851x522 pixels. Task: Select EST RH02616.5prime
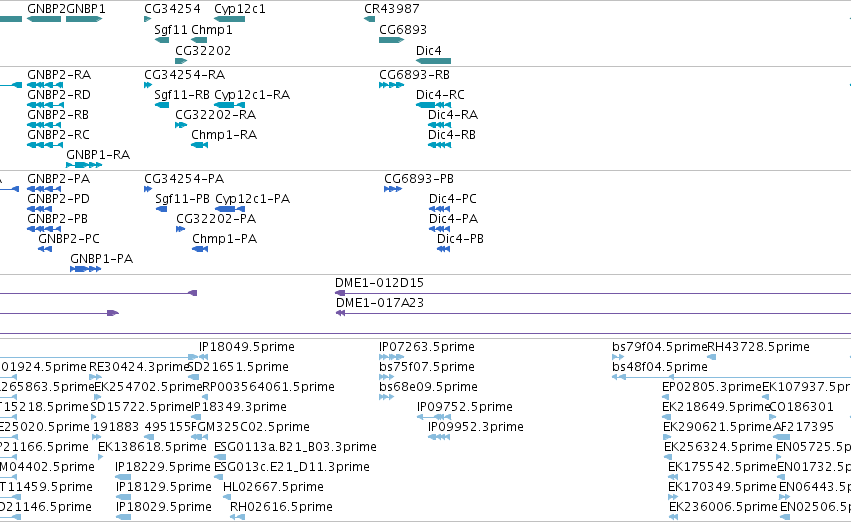[282, 507]
